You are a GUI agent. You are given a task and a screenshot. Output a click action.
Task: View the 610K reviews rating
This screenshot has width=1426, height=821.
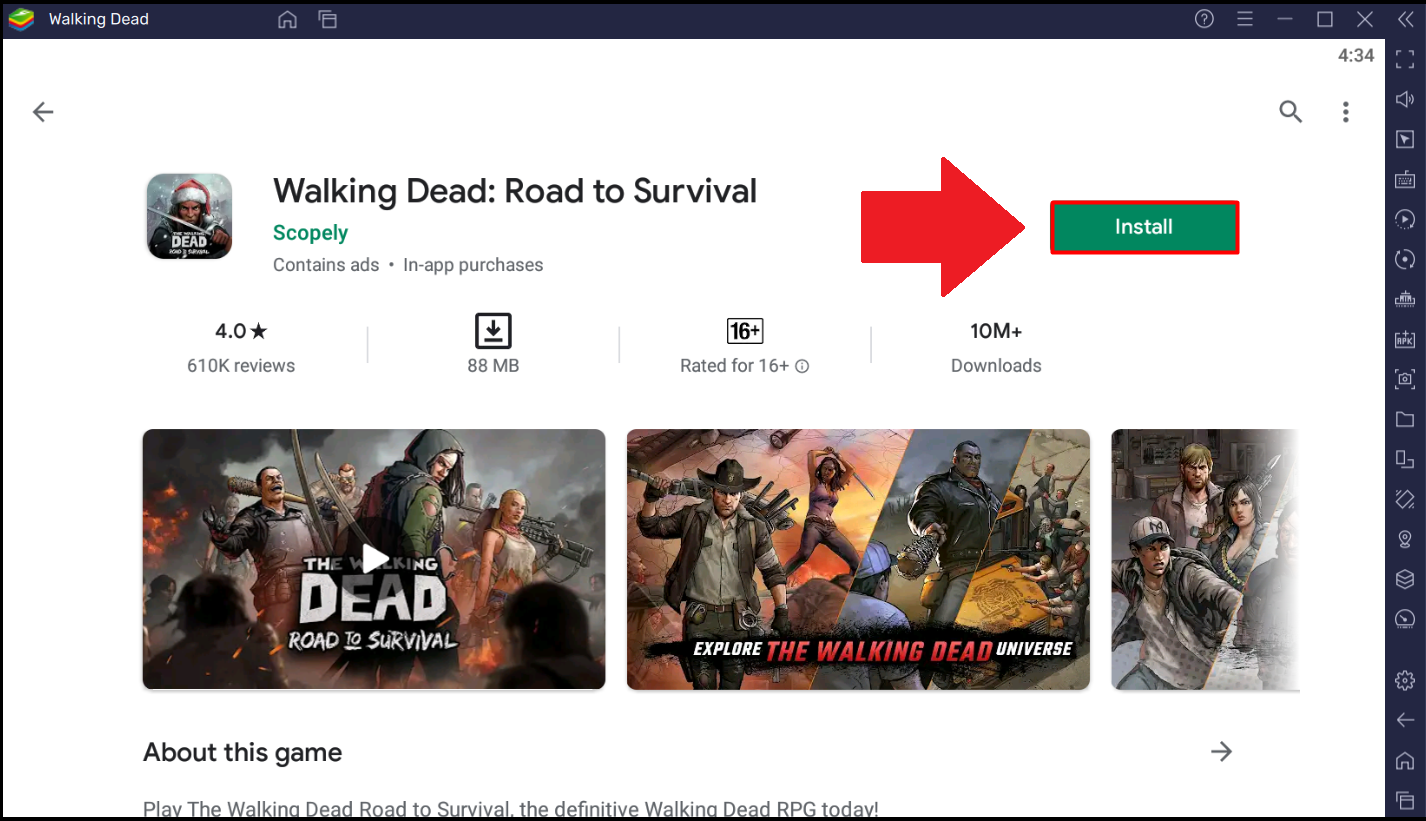[241, 347]
